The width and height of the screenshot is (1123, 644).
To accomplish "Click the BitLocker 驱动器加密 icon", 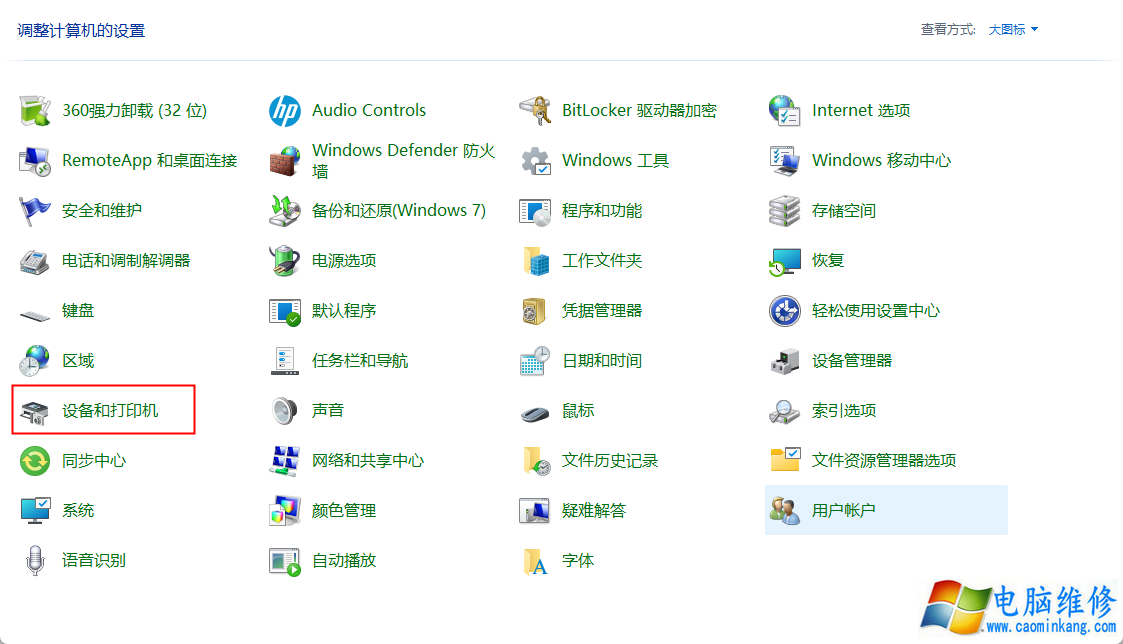I will [x=534, y=110].
